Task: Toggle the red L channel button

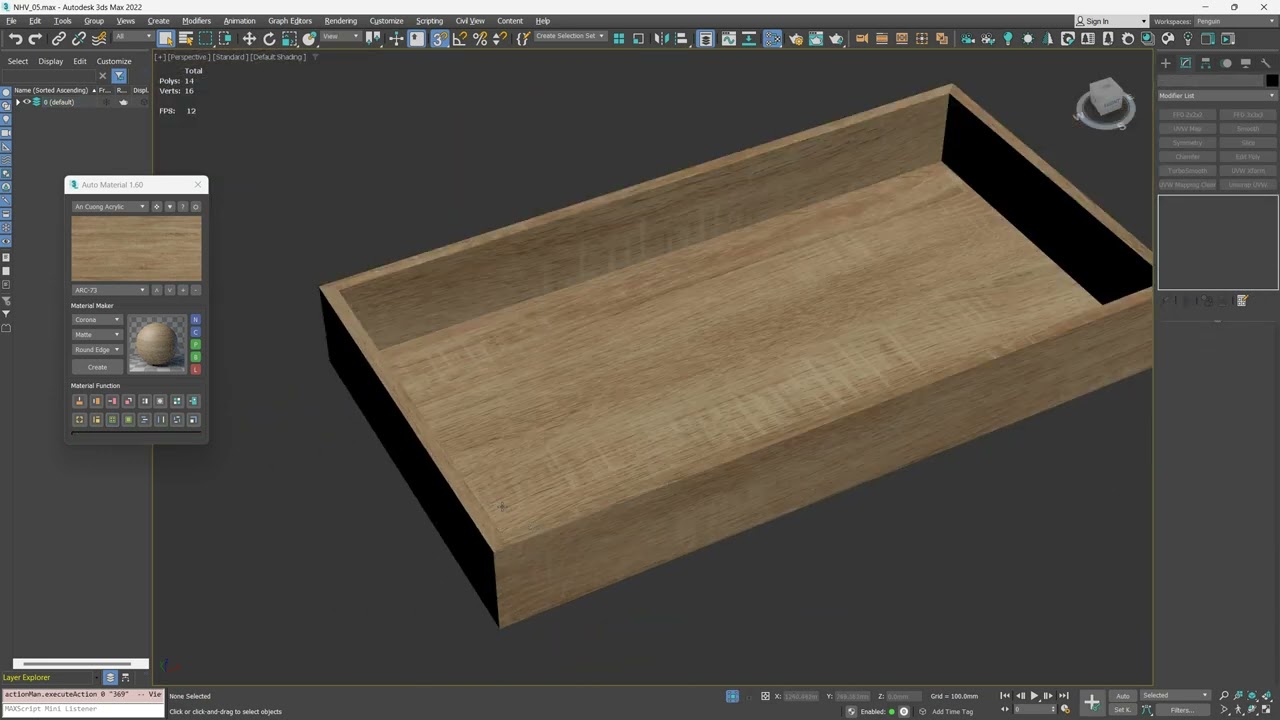Action: [x=196, y=369]
